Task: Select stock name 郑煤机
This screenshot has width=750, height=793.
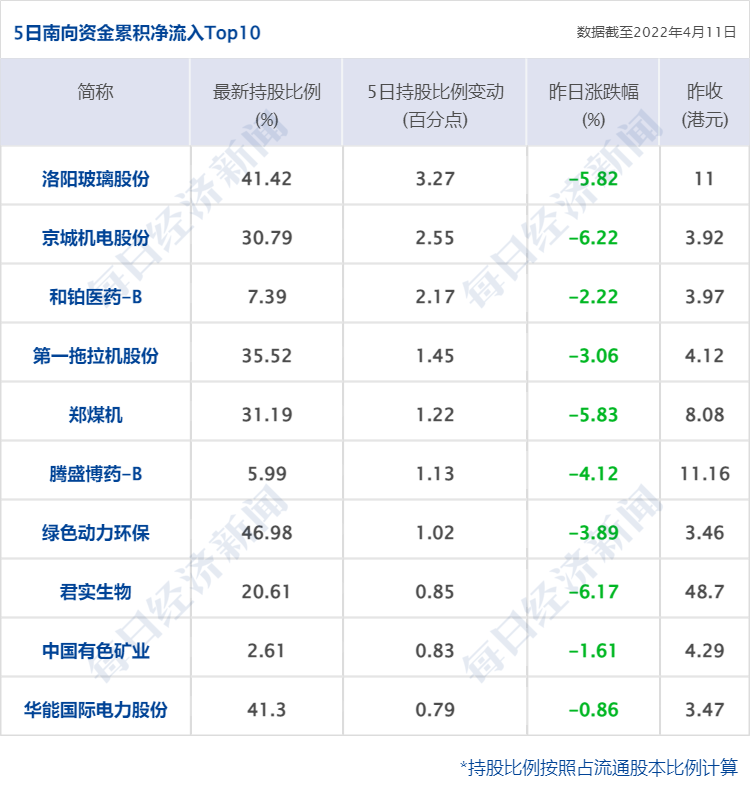Action: [x=95, y=415]
